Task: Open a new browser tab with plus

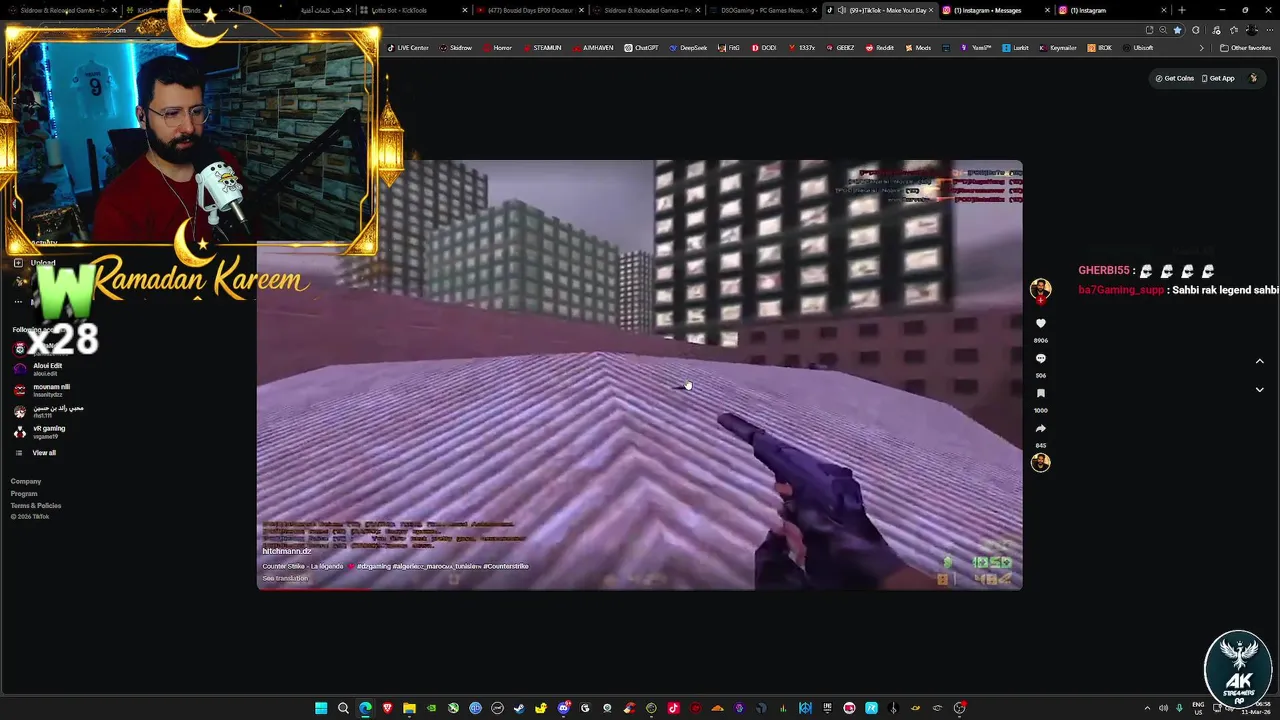Action: (1182, 10)
